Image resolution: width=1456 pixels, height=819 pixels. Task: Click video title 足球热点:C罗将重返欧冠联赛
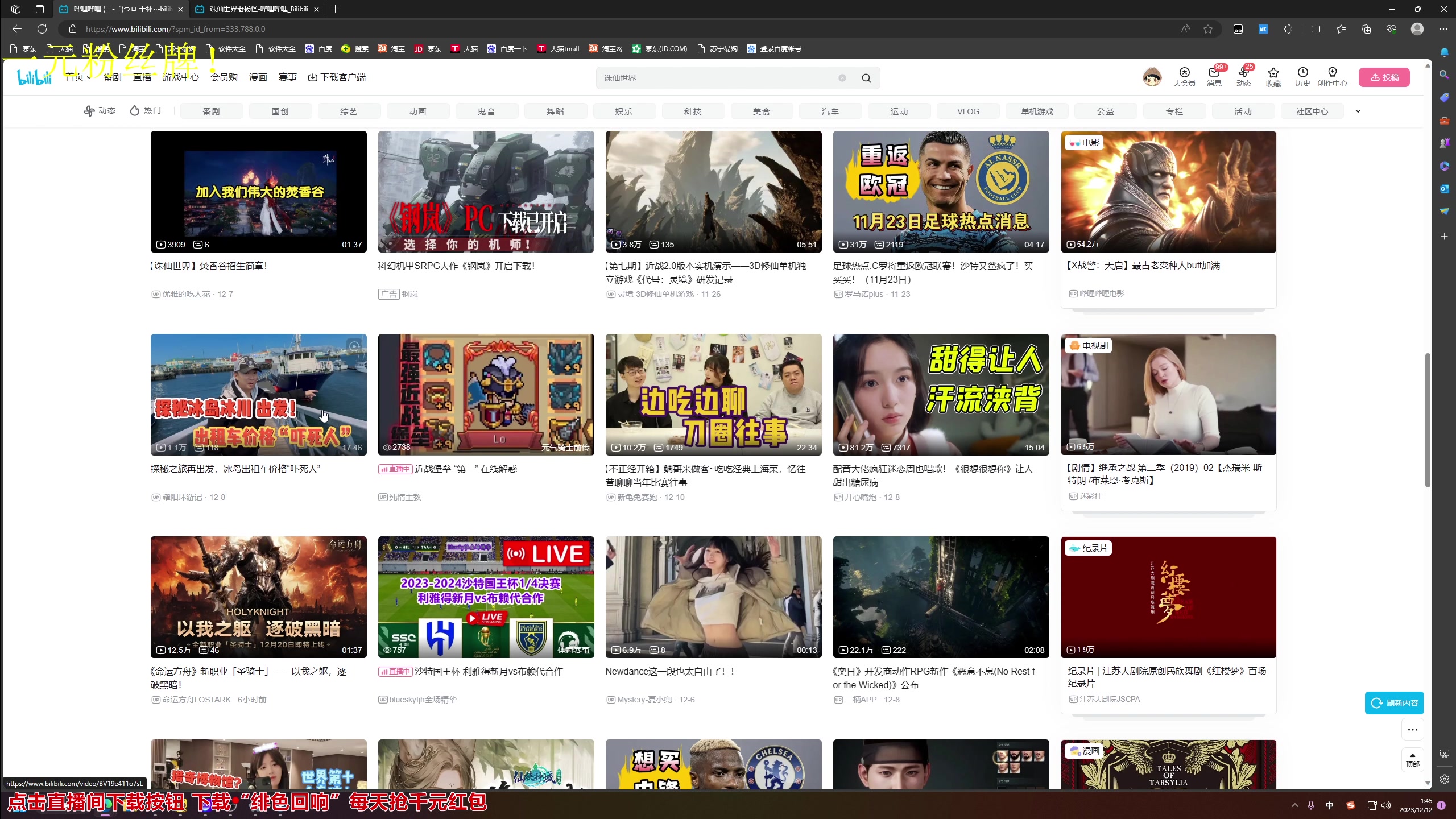(x=933, y=272)
